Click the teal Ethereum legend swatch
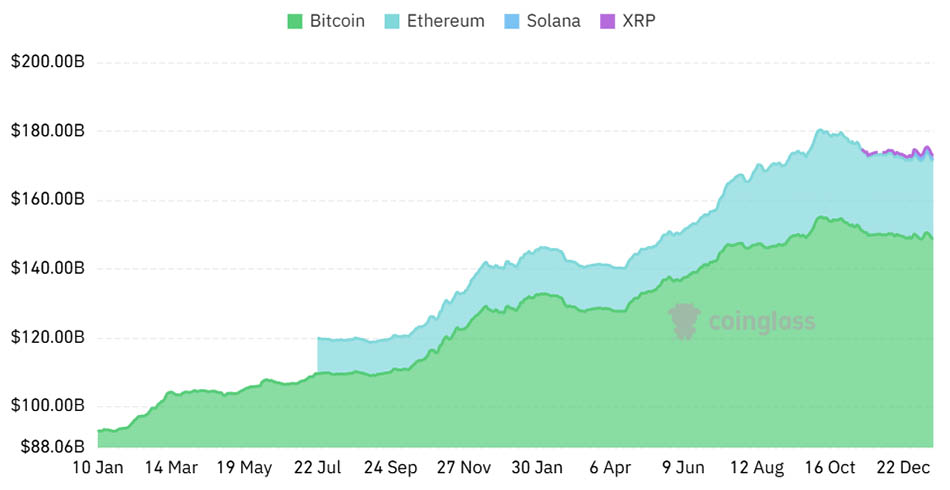This screenshot has width=950, height=490. [390, 21]
